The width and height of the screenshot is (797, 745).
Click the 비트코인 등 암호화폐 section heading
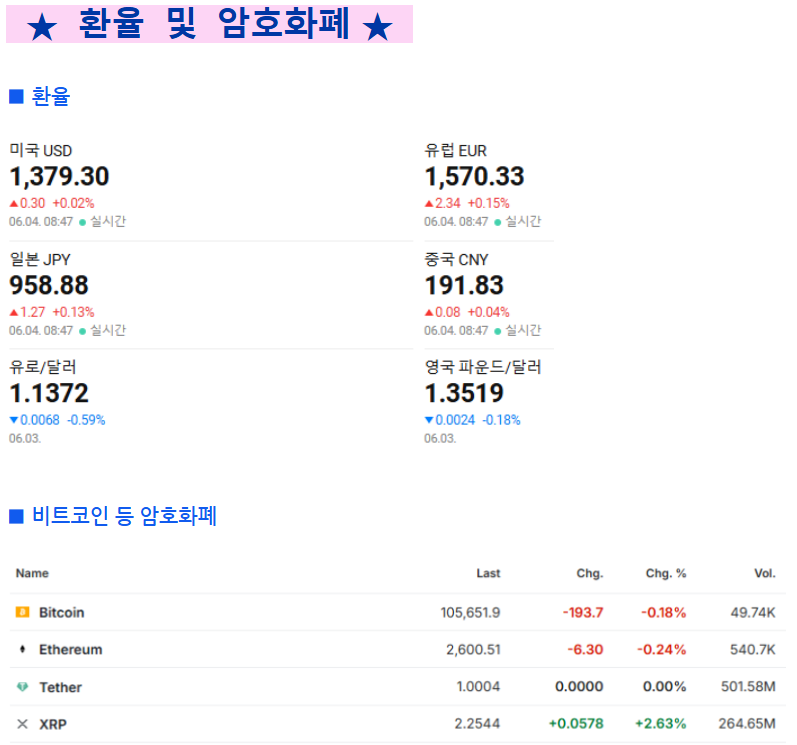(125, 516)
